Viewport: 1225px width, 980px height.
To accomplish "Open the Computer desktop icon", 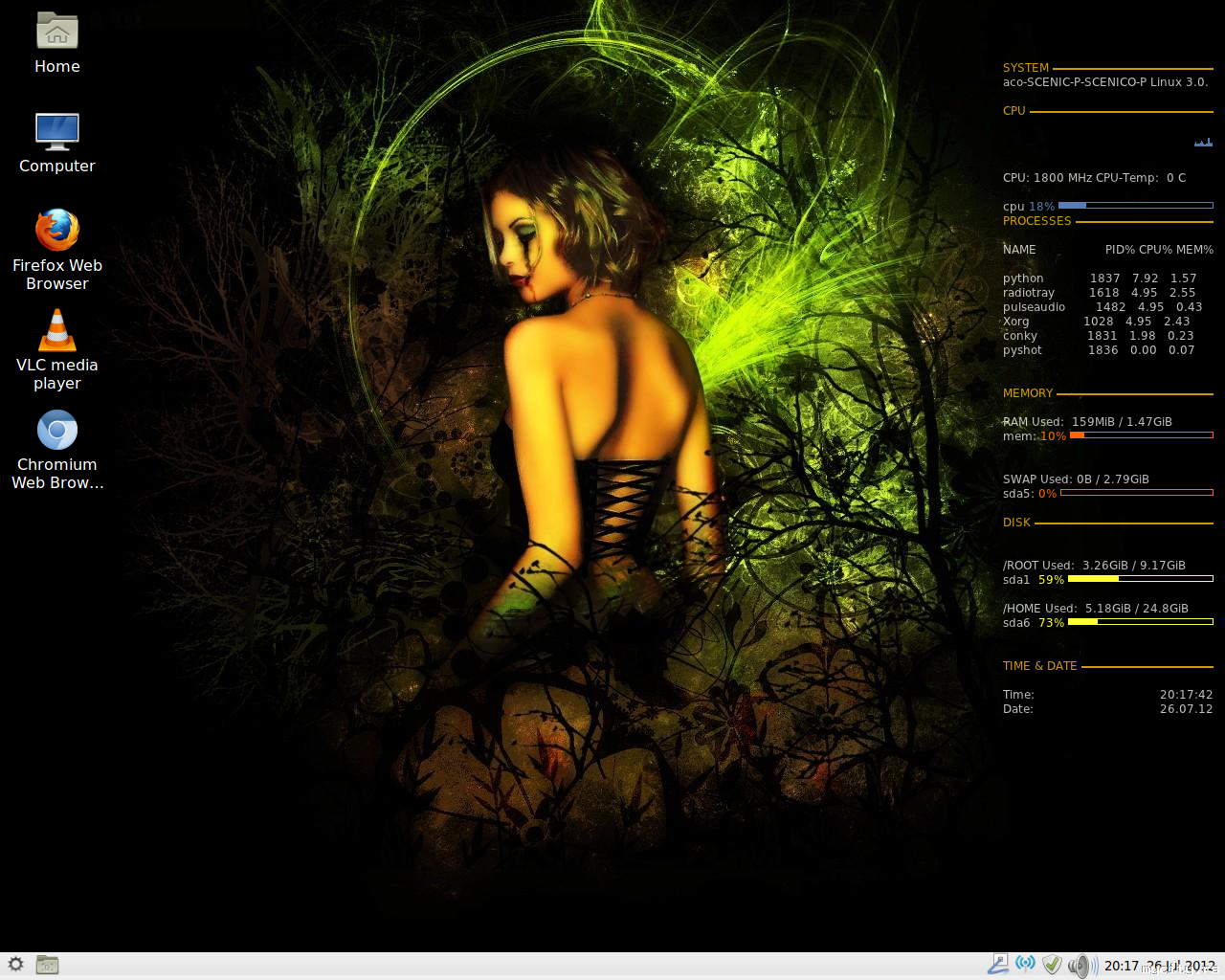I will point(57,143).
